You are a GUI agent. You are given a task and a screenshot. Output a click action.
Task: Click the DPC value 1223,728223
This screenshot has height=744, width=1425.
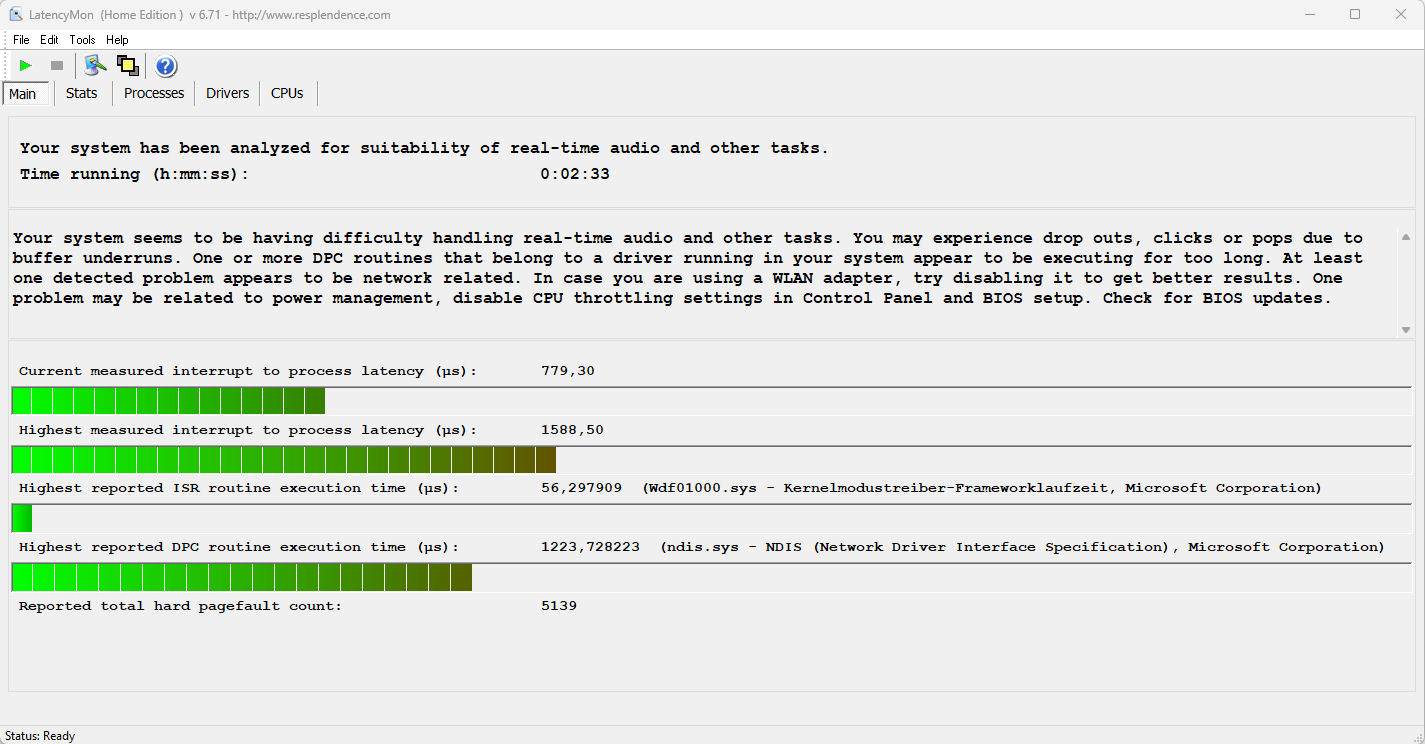pyautogui.click(x=590, y=547)
